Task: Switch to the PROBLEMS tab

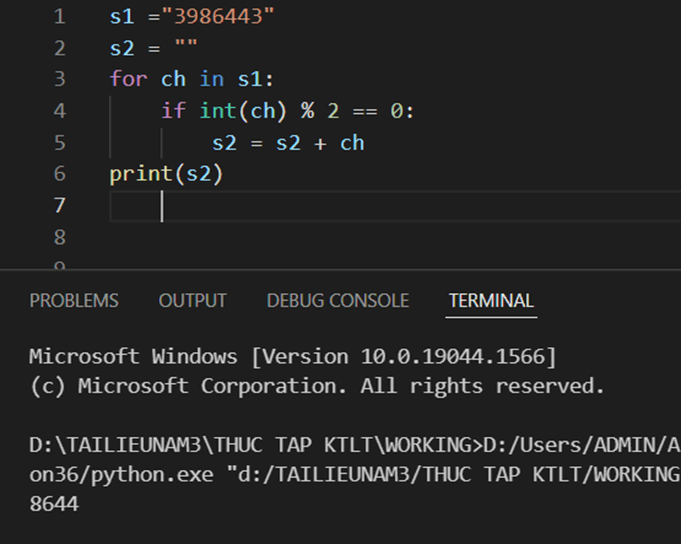Action: 74,301
